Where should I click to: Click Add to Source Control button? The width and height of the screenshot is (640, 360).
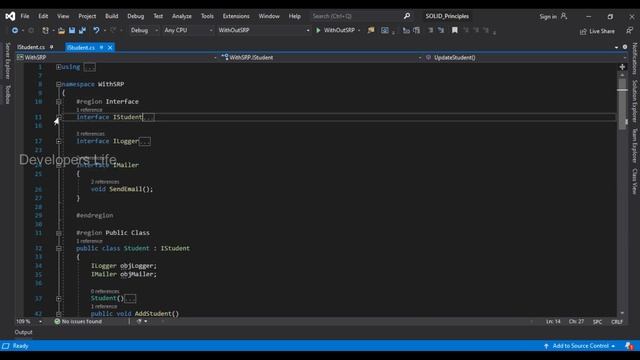click(579, 346)
